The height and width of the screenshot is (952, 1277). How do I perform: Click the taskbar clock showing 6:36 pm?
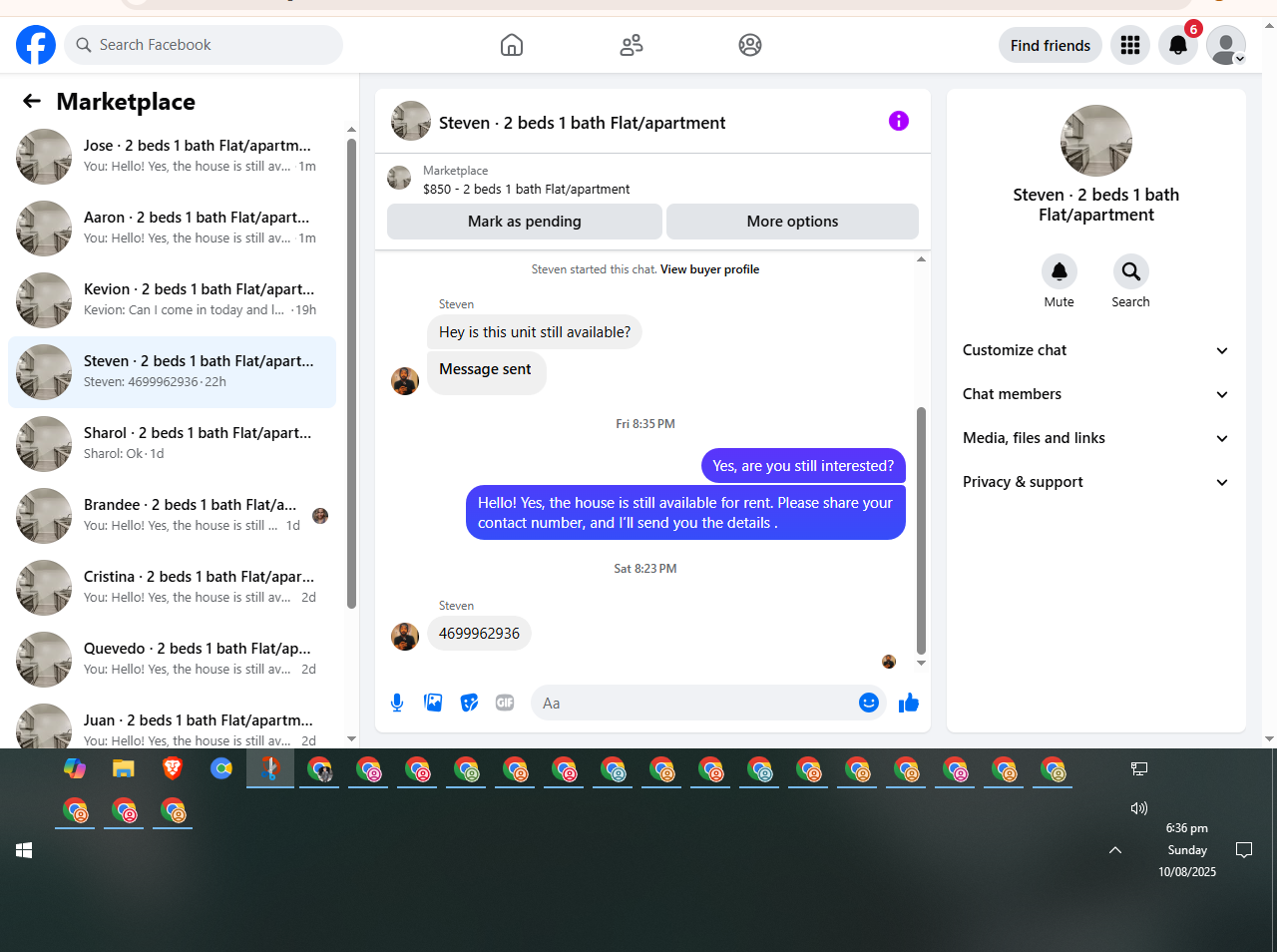pos(1187,850)
